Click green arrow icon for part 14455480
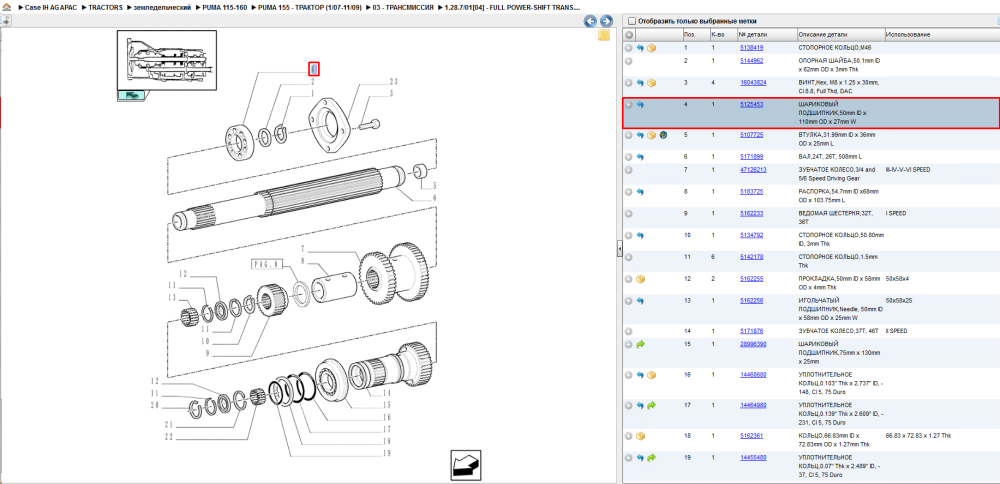Viewport: 1000px width, 484px height. click(651, 458)
